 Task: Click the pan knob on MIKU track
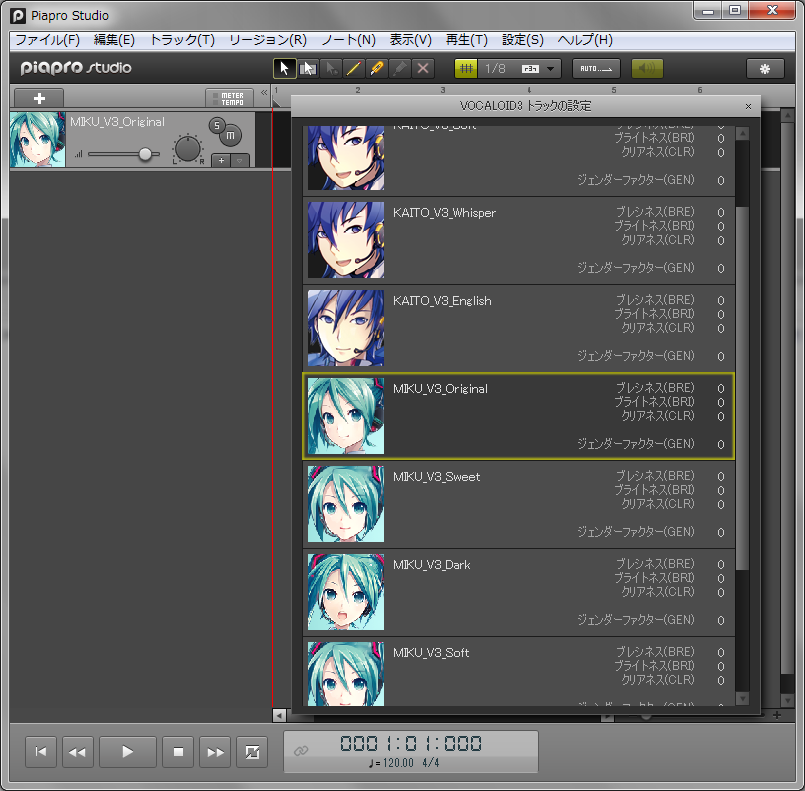point(187,149)
